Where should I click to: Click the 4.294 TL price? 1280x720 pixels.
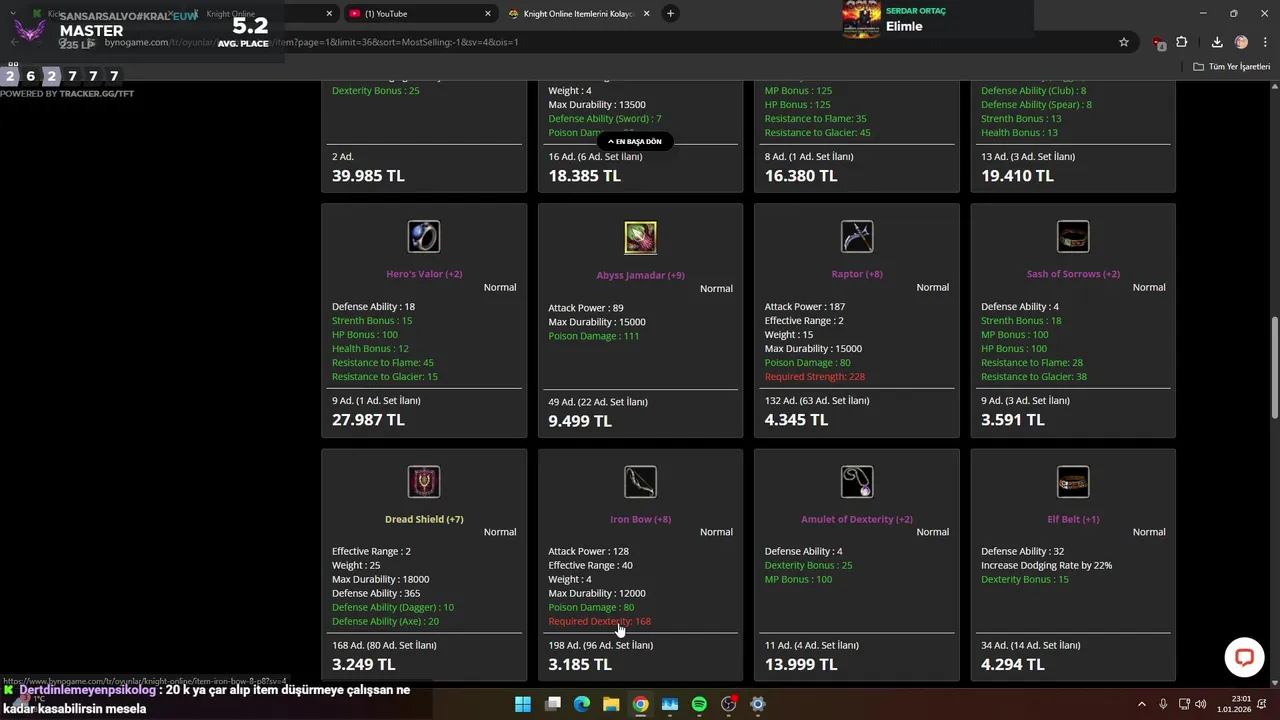coord(1013,665)
